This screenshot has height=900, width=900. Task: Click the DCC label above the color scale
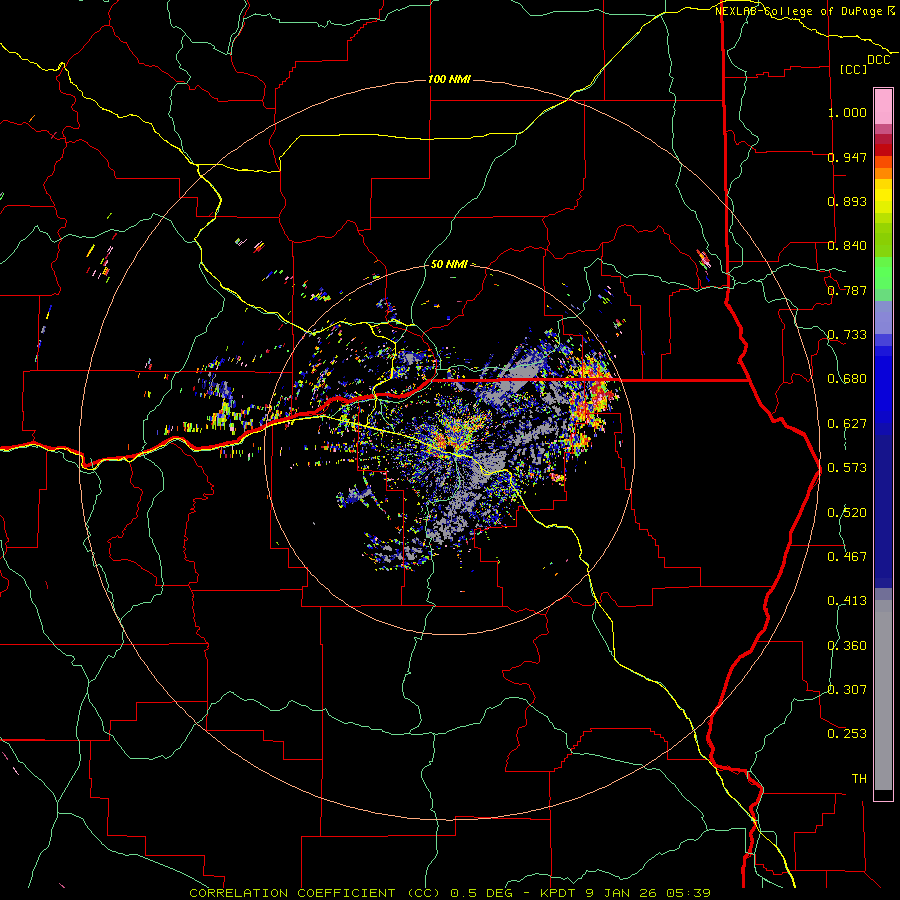(x=878, y=60)
